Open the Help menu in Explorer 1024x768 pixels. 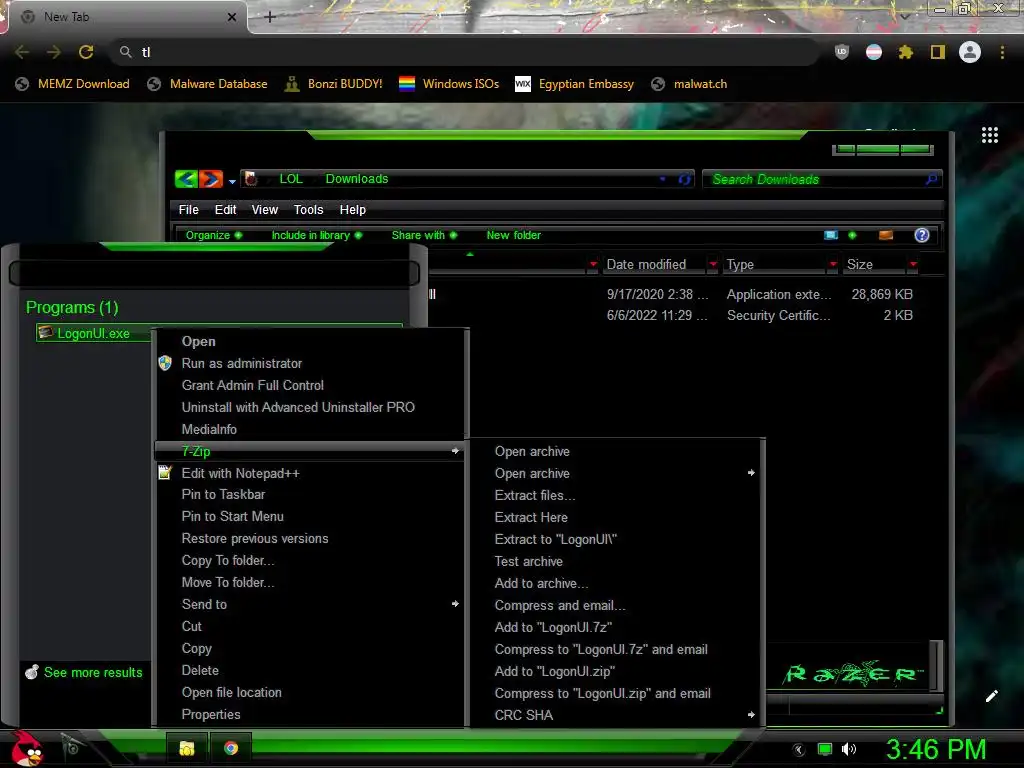pos(353,210)
